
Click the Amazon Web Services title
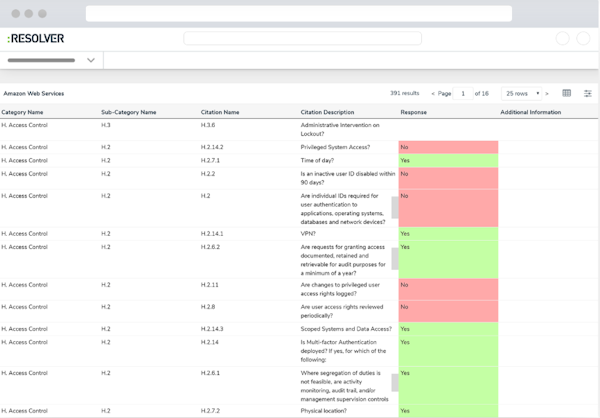point(34,93)
